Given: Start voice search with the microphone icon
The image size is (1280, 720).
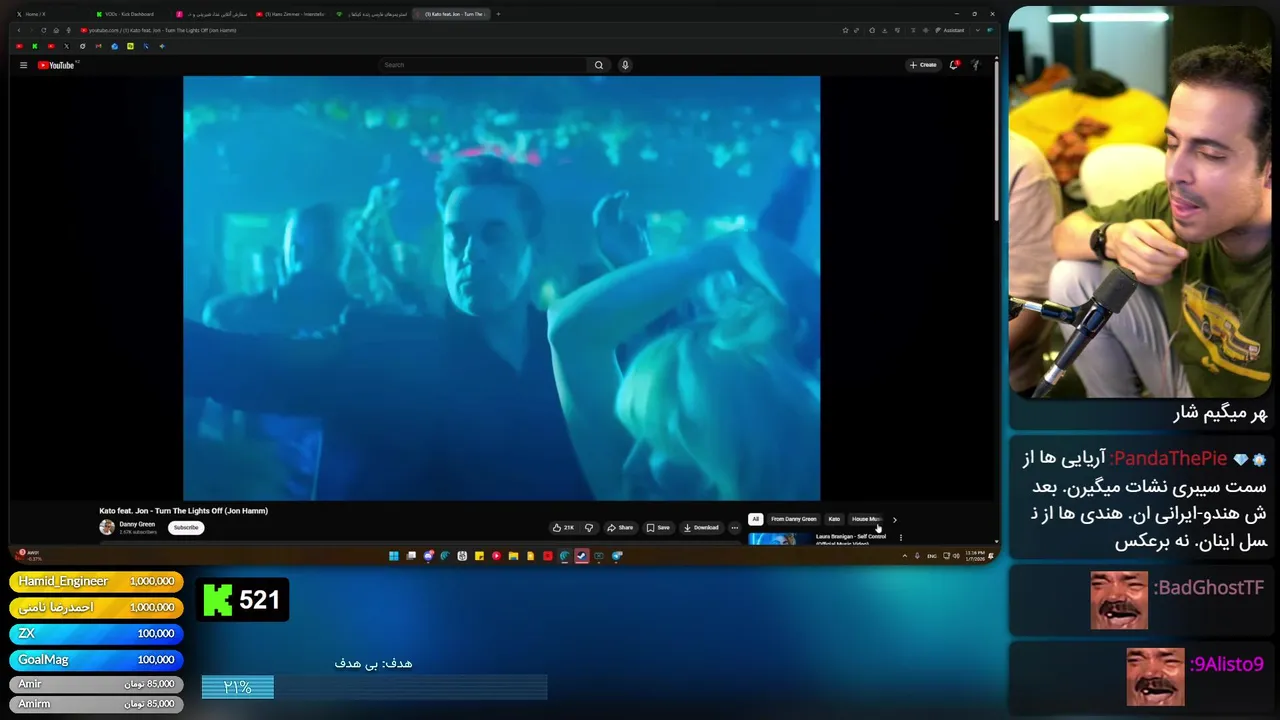Looking at the screenshot, I should point(625,65).
